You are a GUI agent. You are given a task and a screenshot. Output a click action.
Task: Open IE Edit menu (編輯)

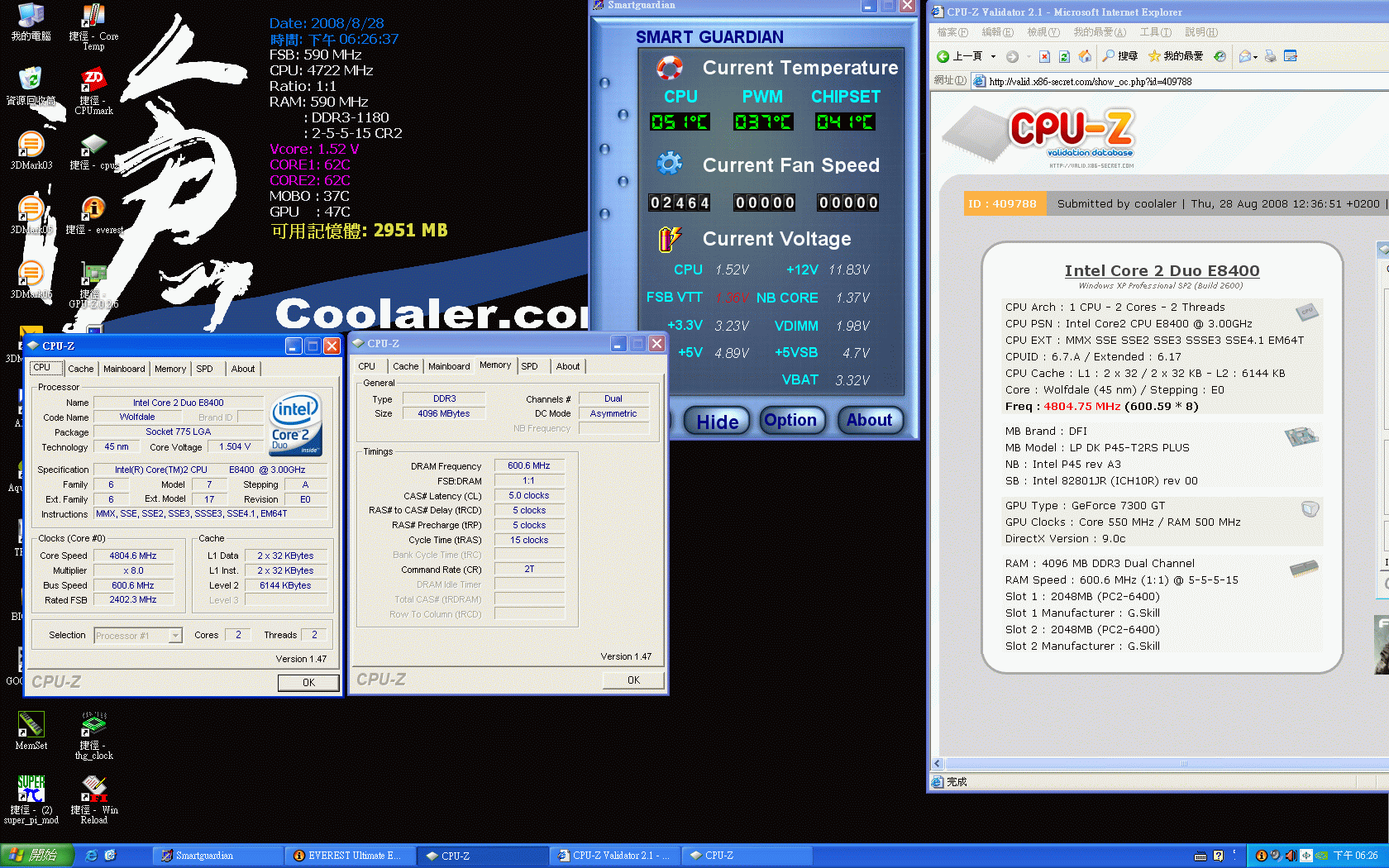tap(997, 32)
